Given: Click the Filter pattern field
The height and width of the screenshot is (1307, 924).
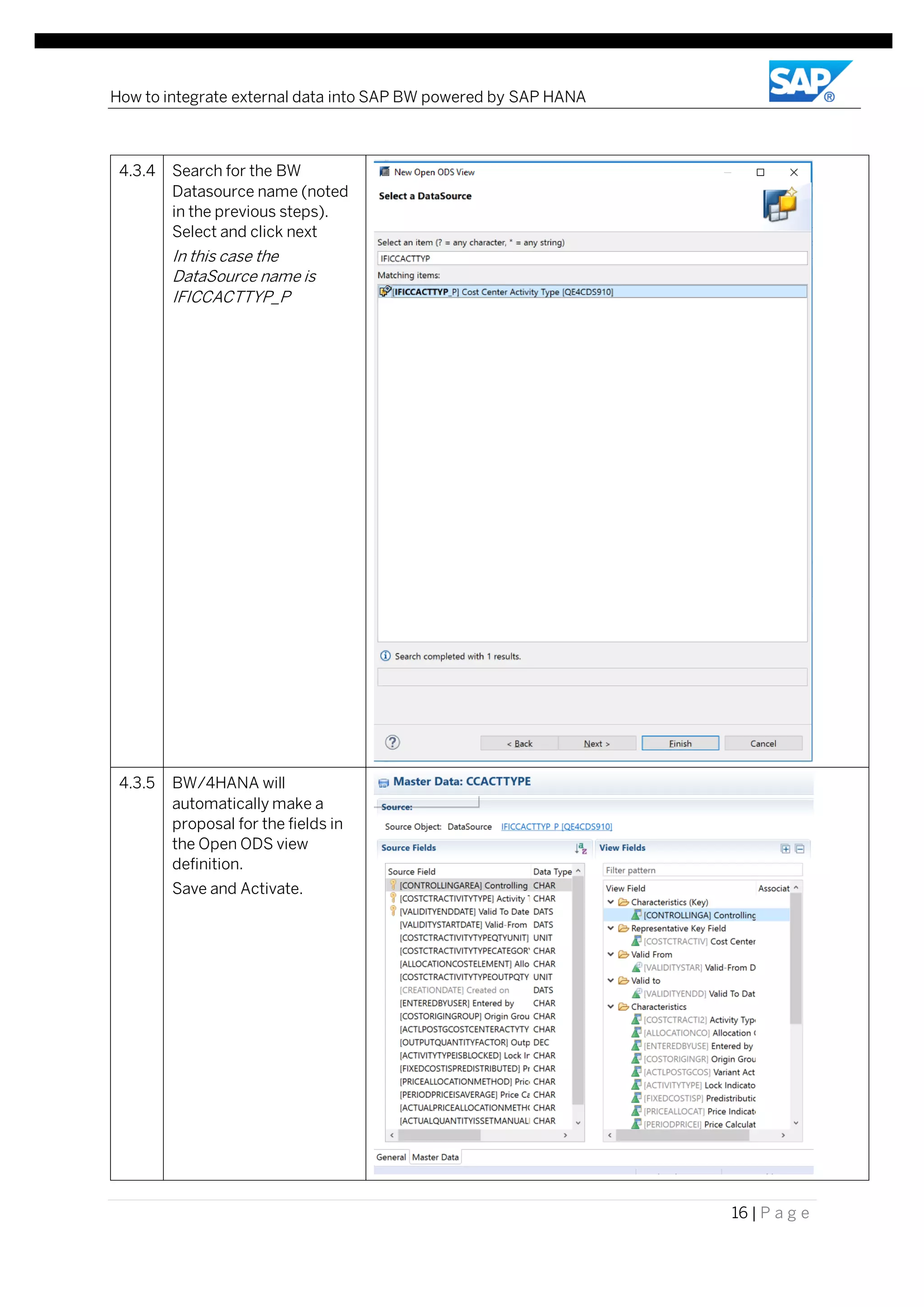Looking at the screenshot, I should pyautogui.click(x=702, y=871).
